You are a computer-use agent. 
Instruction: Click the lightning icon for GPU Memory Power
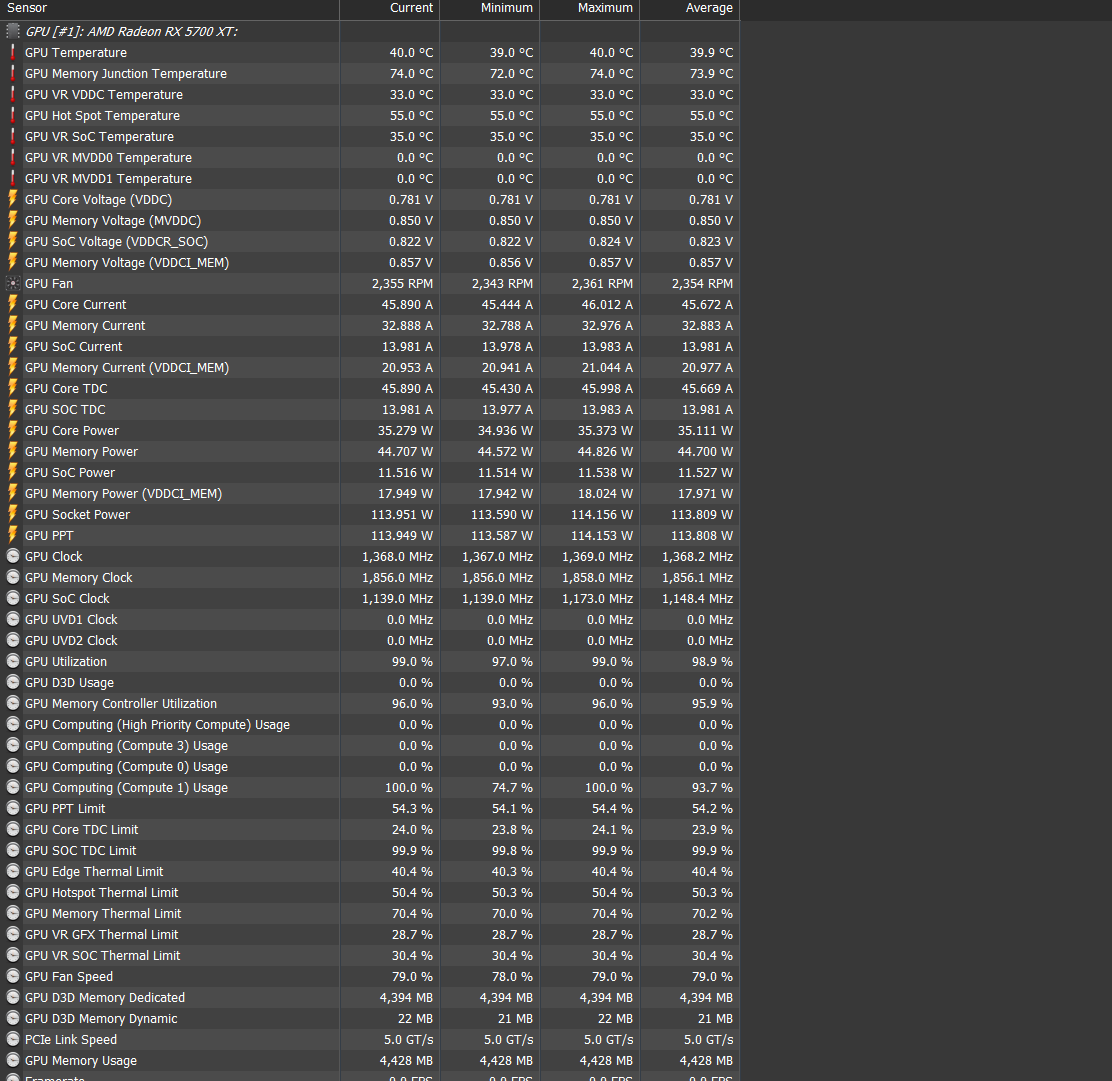pyautogui.click(x=13, y=451)
